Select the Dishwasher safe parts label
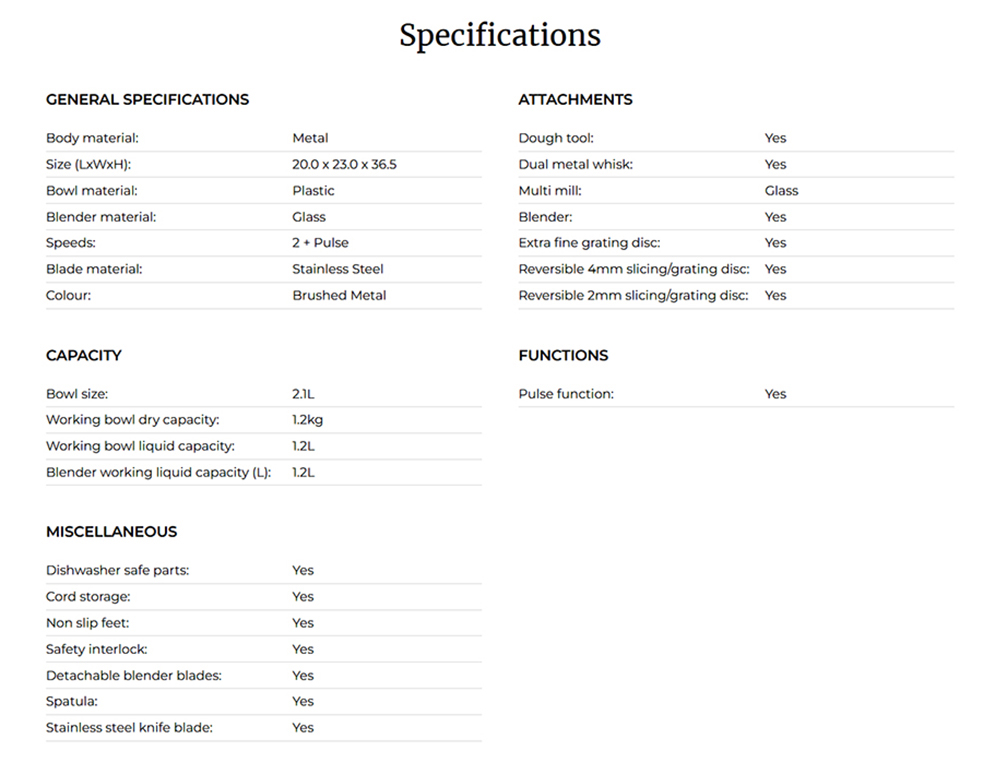This screenshot has height=763, width=995. click(117, 570)
